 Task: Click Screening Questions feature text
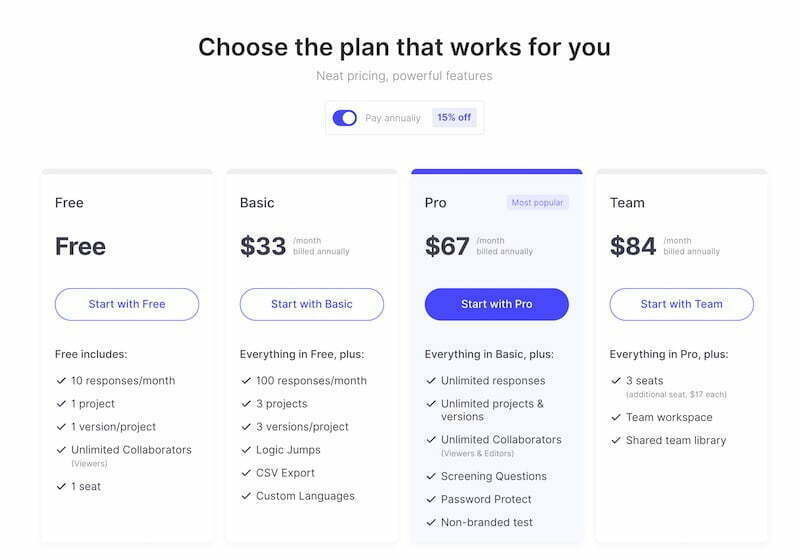494,476
